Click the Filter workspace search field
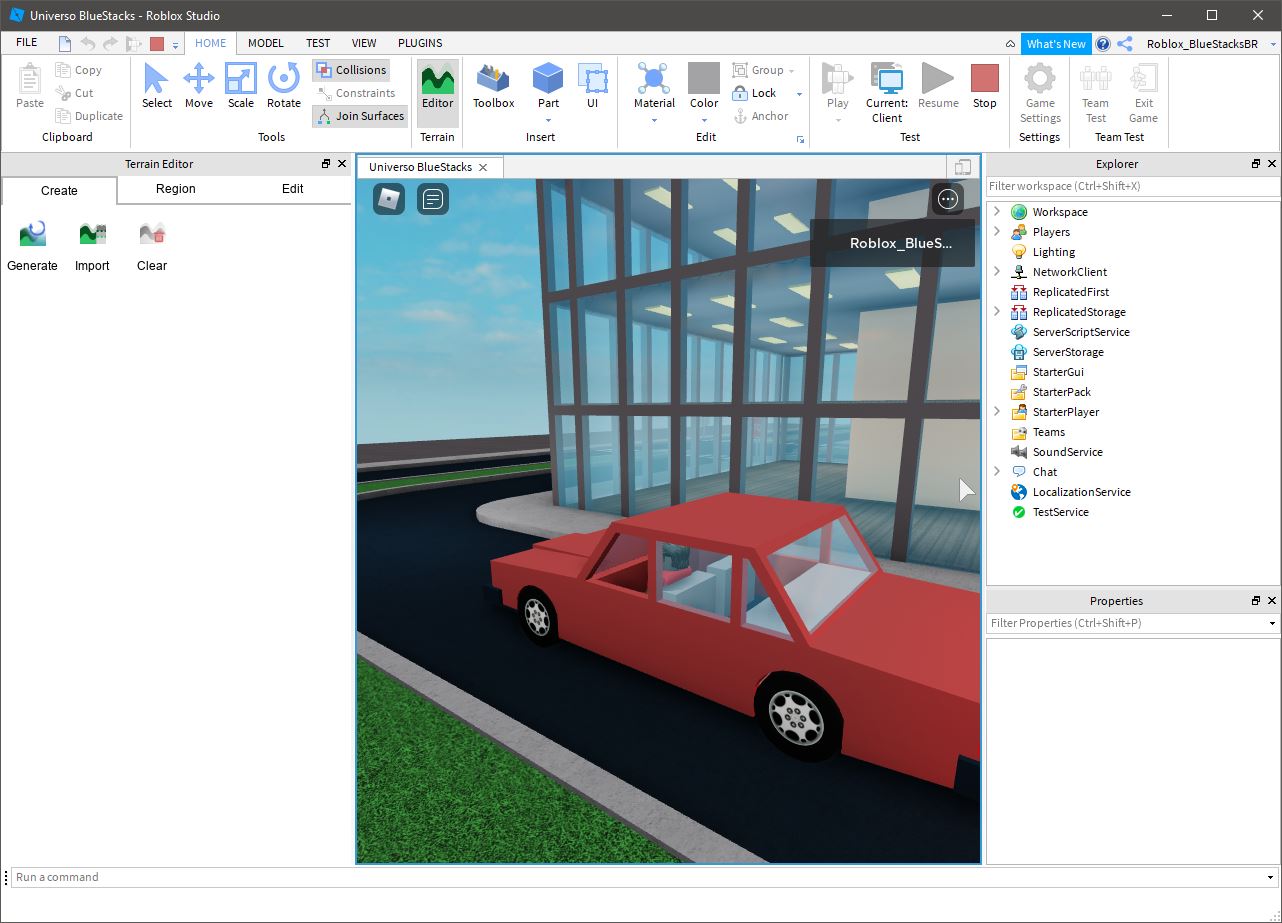 pos(1133,186)
